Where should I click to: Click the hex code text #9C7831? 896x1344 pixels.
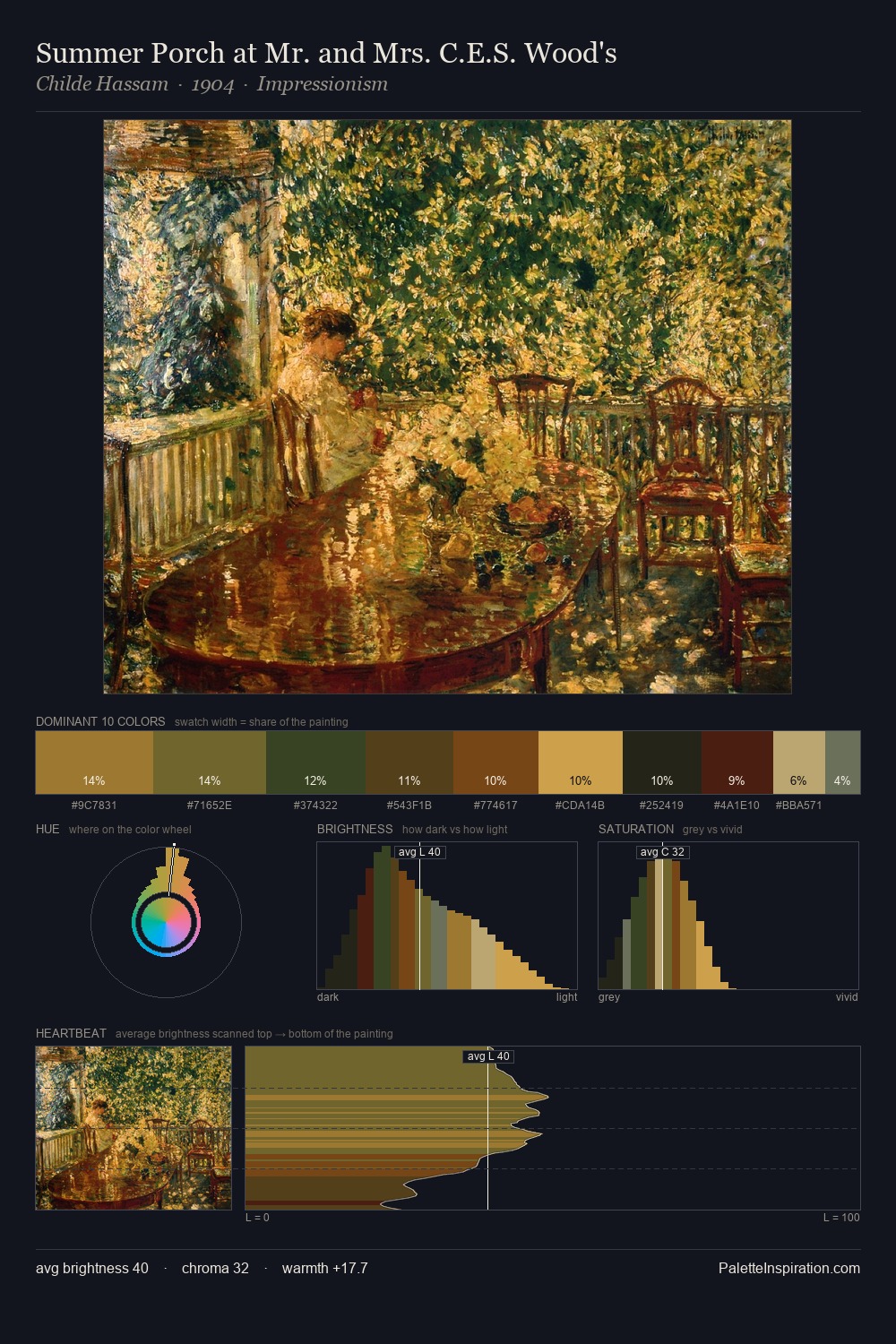point(94,805)
